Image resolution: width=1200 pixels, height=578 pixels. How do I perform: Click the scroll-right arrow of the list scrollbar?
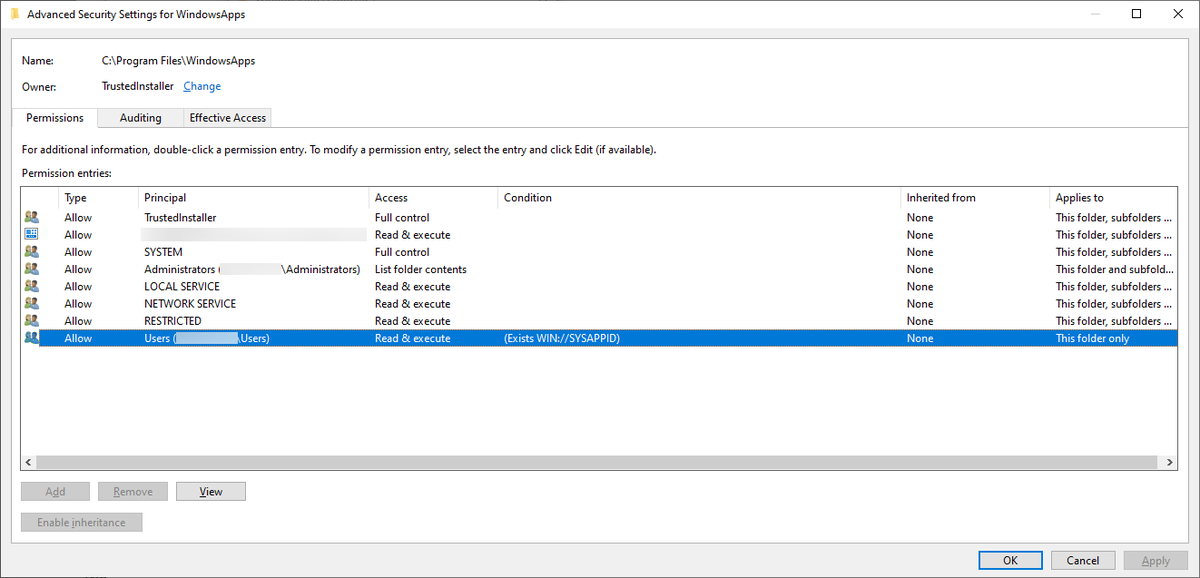tap(1169, 462)
